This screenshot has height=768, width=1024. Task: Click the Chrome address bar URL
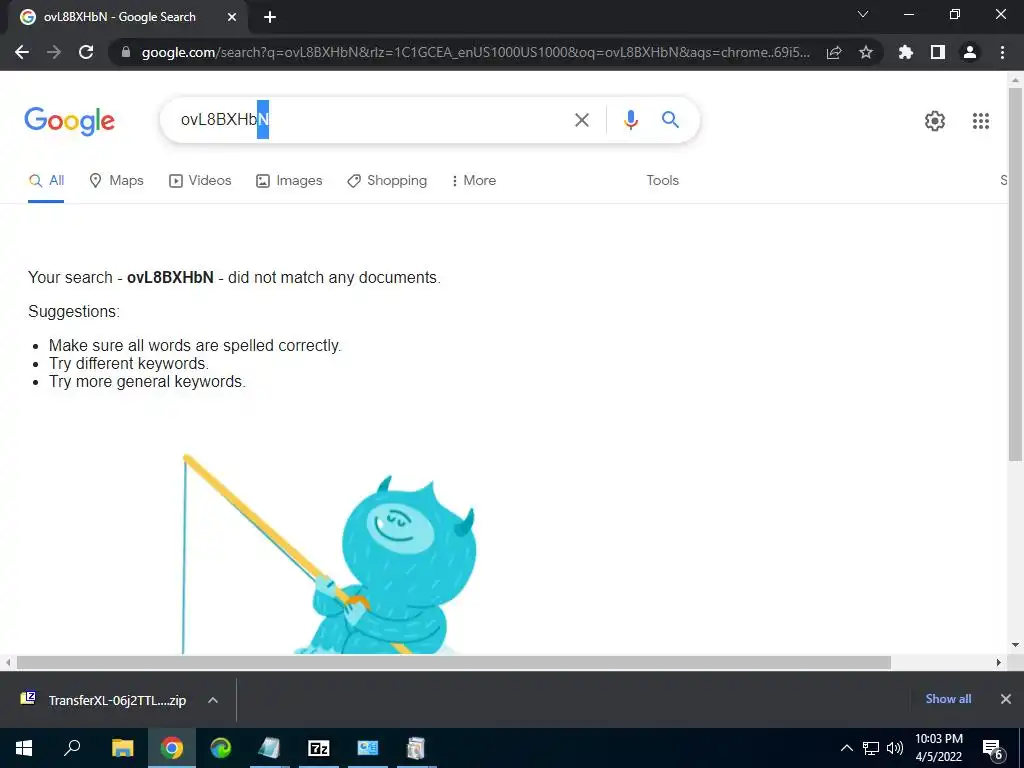click(475, 52)
